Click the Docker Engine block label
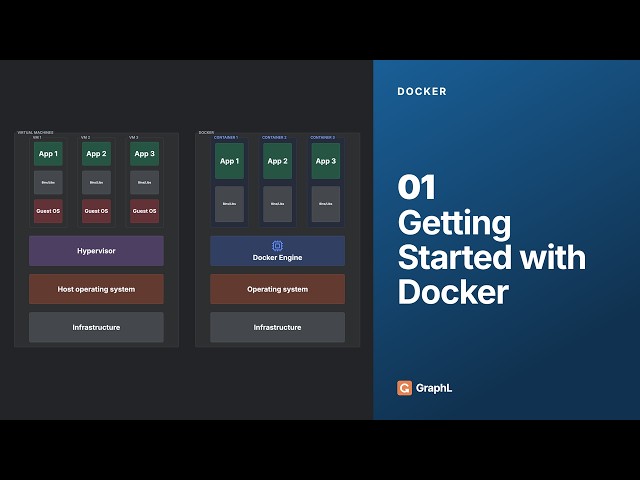 [278, 258]
